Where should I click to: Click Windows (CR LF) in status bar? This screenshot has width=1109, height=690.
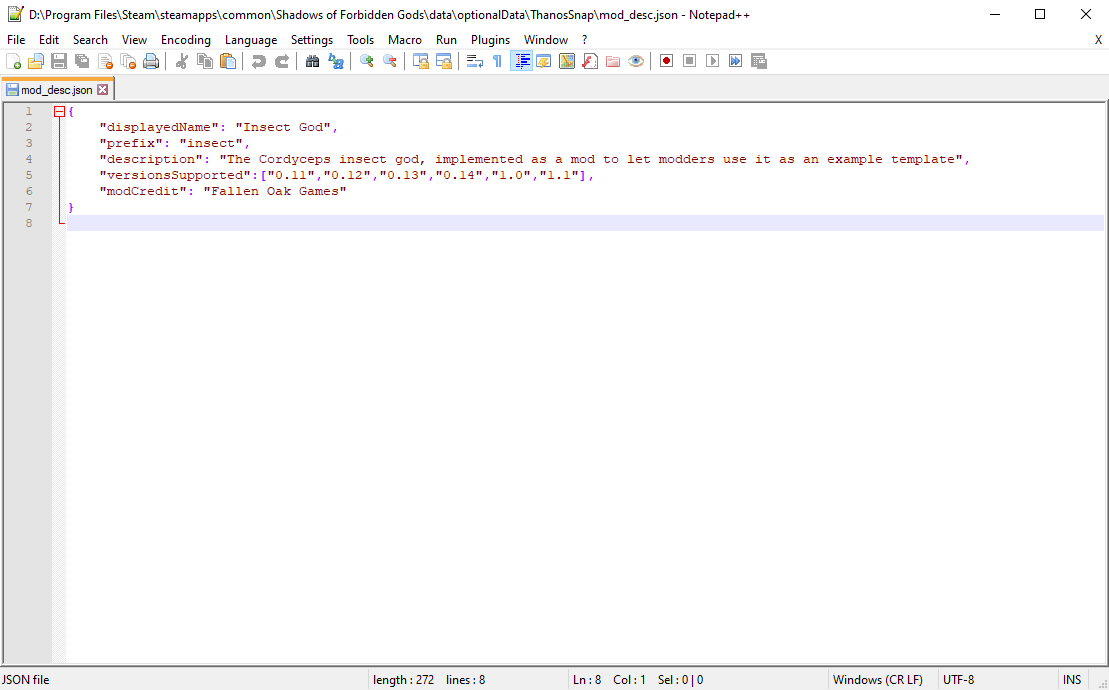coord(877,680)
